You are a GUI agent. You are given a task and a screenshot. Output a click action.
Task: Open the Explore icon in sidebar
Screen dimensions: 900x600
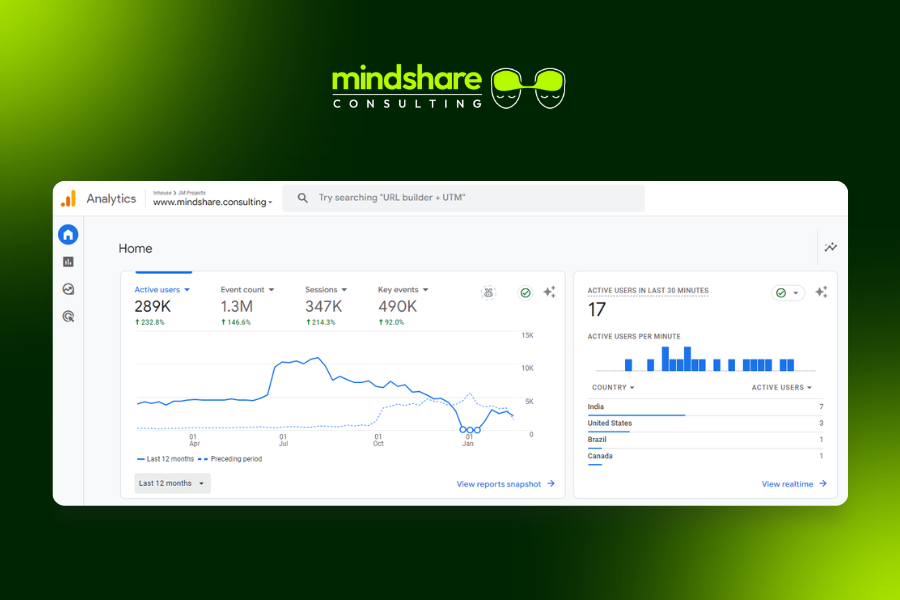68,289
